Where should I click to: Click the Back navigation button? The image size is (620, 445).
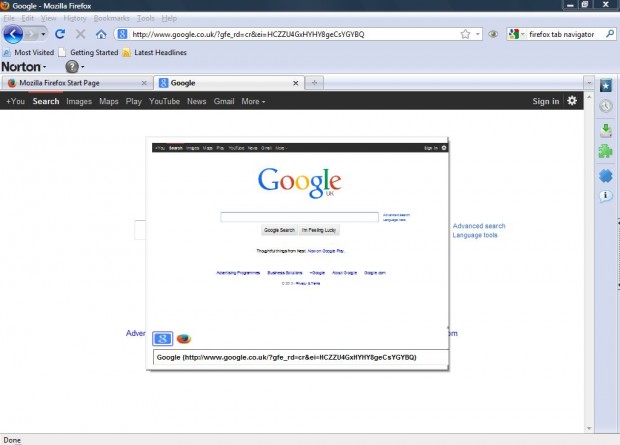click(13, 34)
